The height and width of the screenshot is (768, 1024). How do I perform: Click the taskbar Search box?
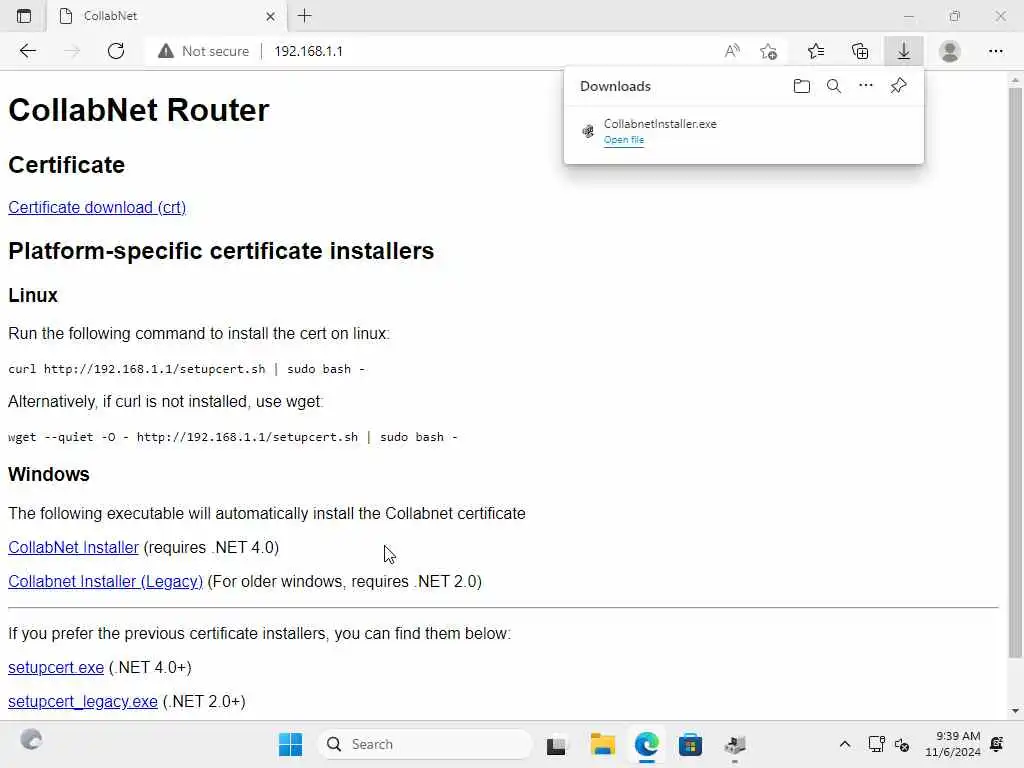coord(424,744)
